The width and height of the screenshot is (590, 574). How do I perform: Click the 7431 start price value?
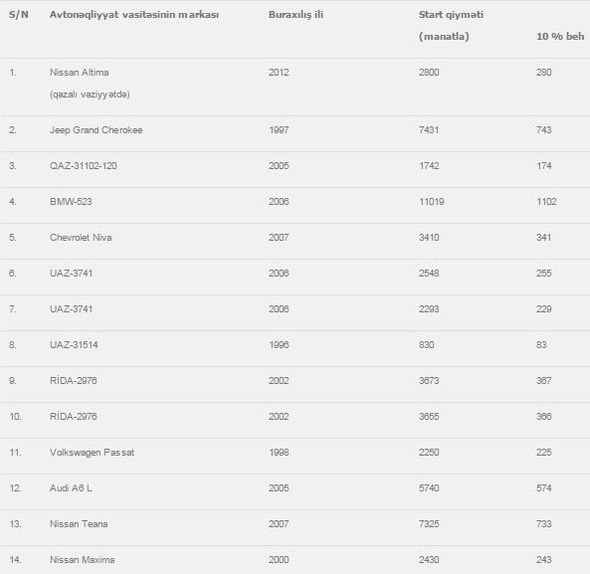point(429,130)
